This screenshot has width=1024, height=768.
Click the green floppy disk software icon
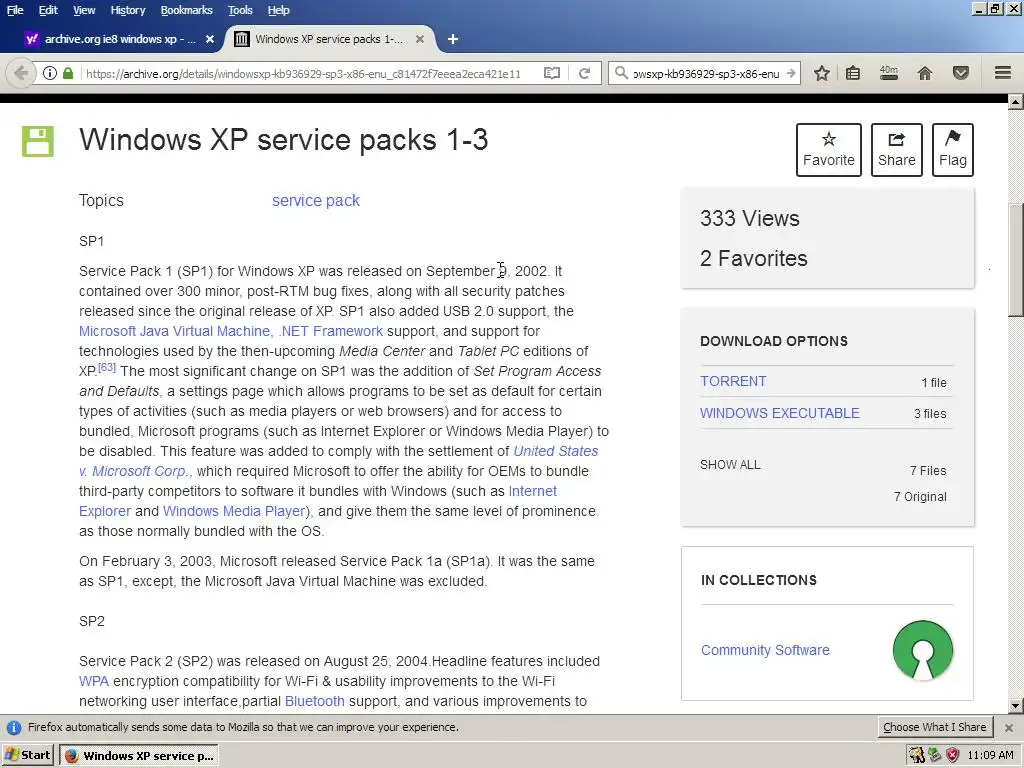[38, 142]
